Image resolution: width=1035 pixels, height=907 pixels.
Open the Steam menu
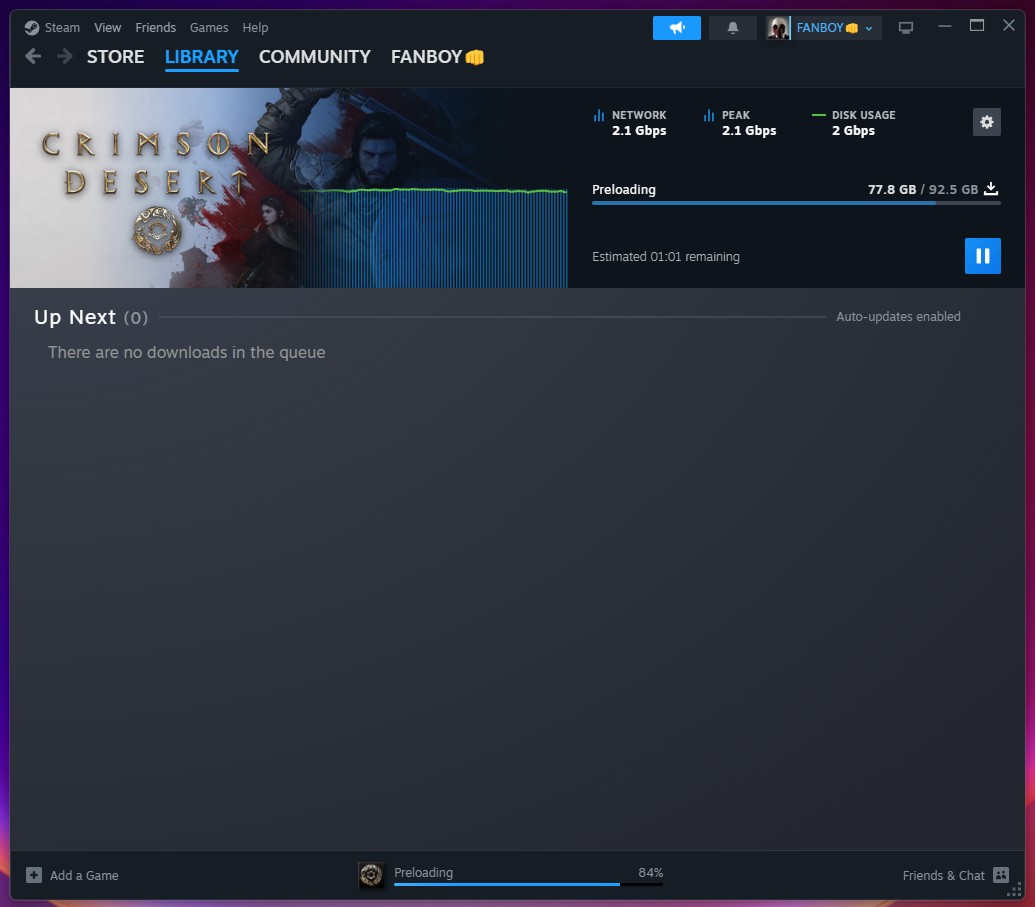click(x=62, y=28)
